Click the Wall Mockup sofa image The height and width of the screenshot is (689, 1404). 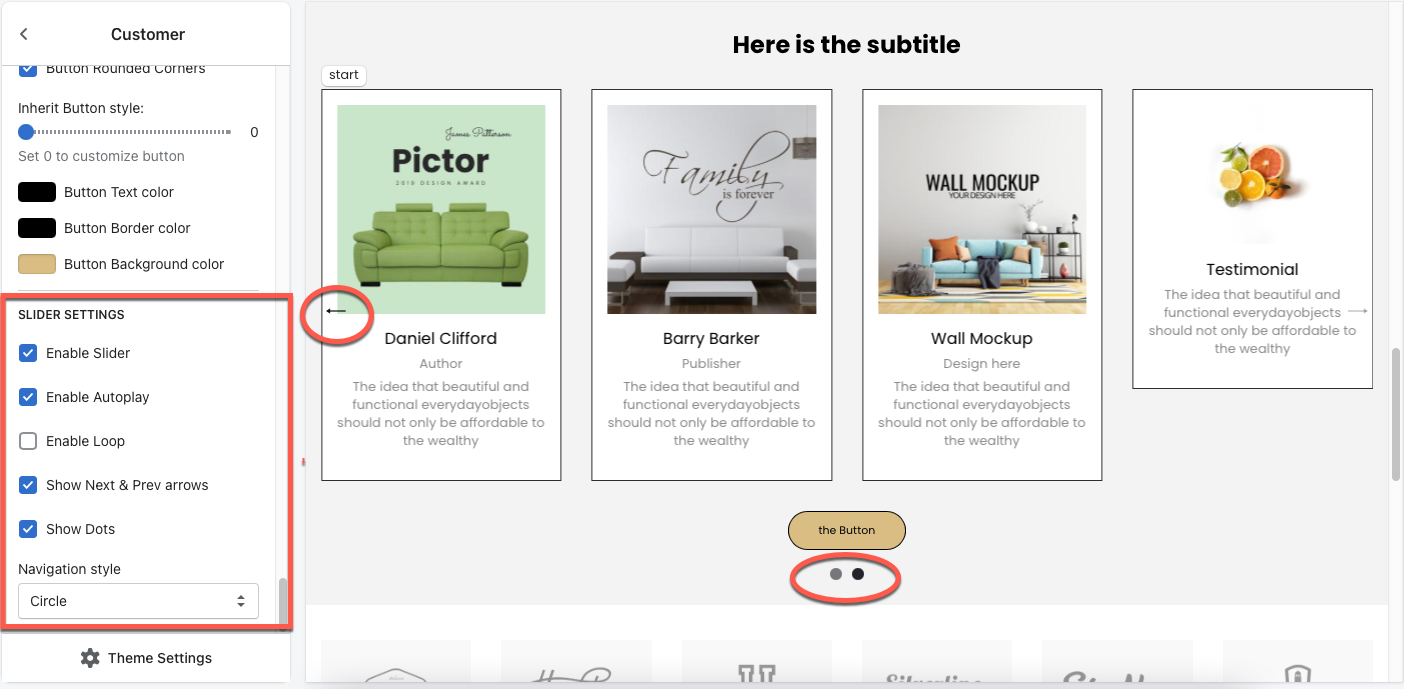pyautogui.click(x=982, y=209)
